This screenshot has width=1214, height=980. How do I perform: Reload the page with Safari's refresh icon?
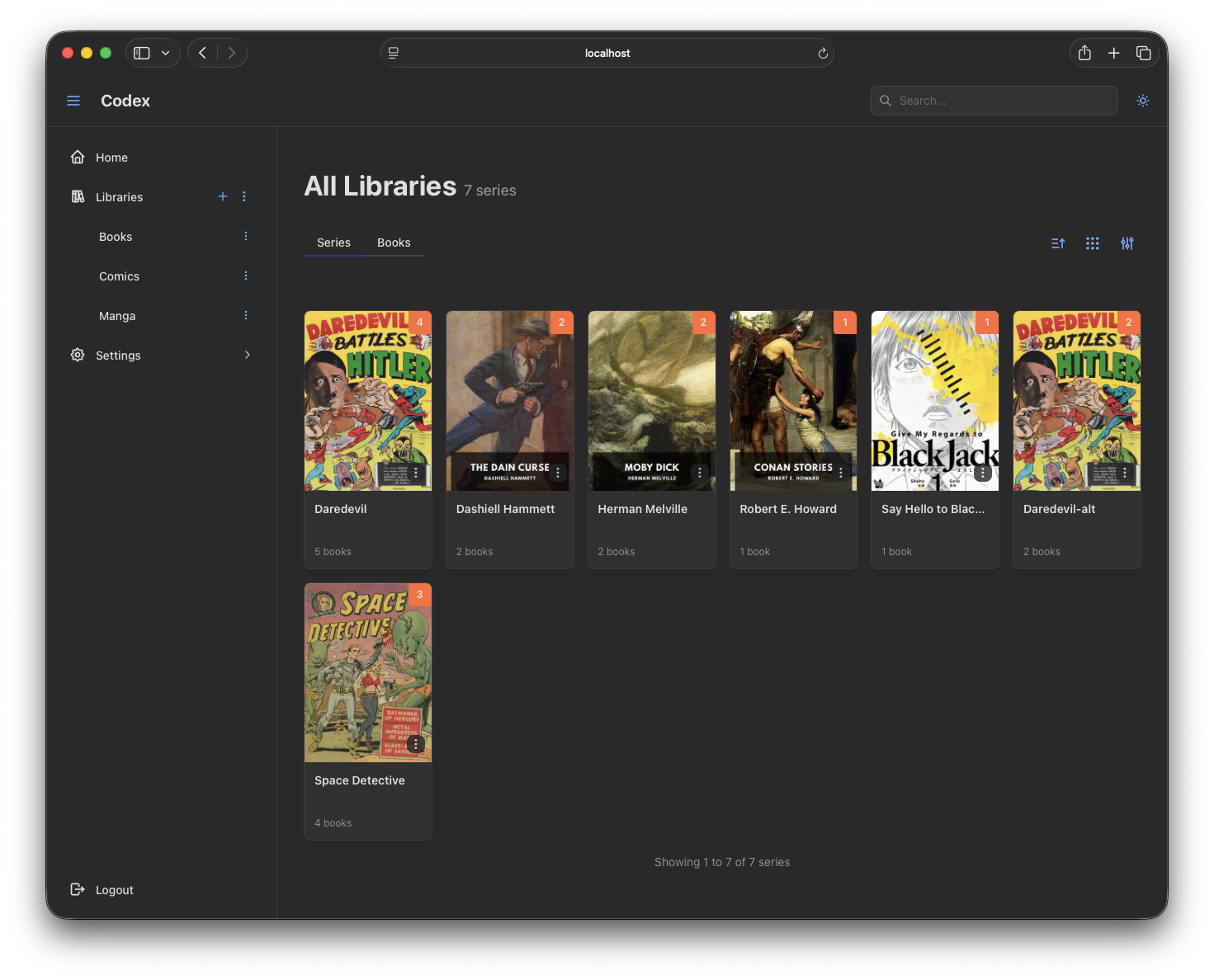pos(823,53)
